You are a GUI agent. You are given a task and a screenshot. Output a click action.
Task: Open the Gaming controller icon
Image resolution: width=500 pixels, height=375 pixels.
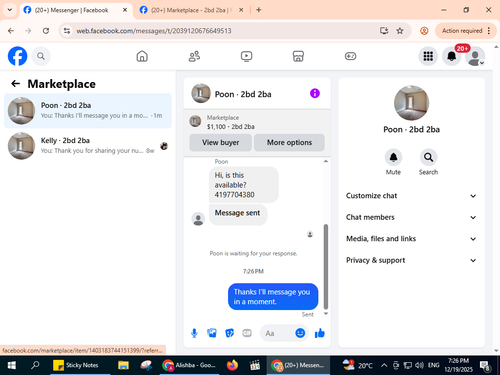coord(350,56)
